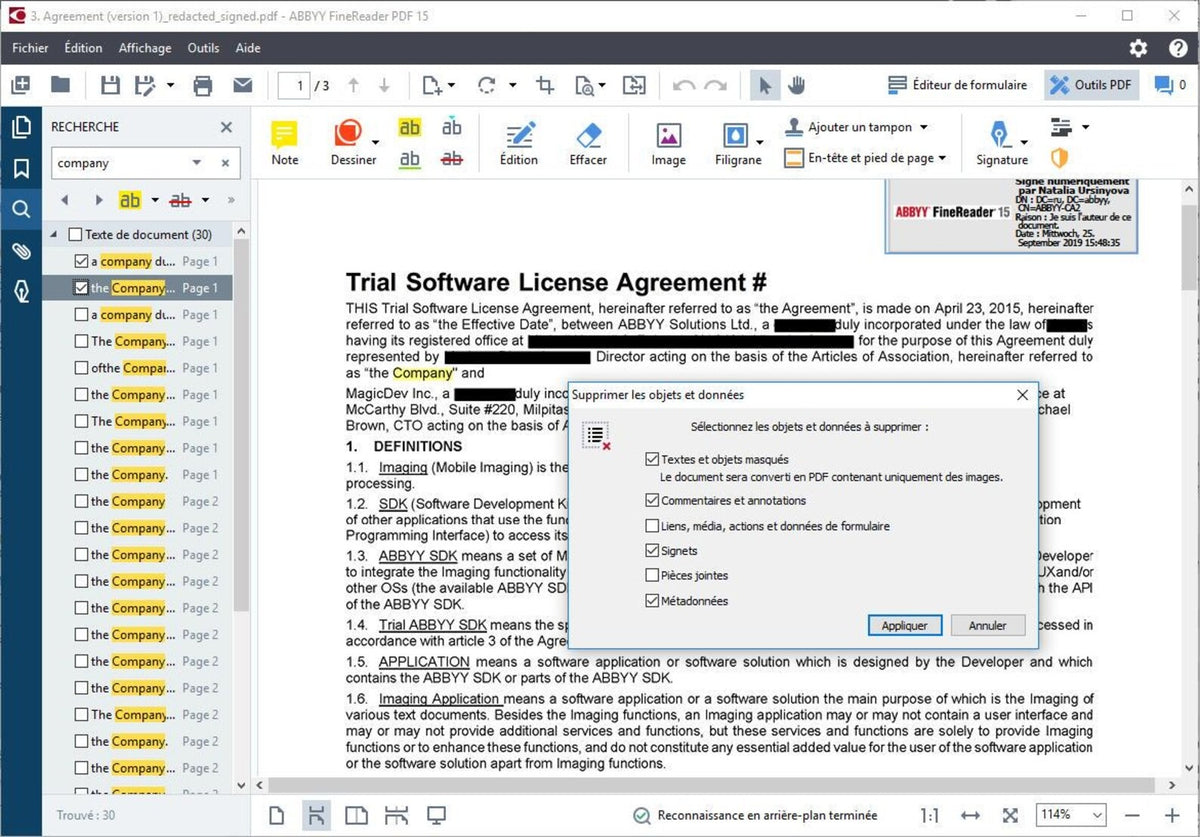
Task: Check Pièces jointes option
Action: [x=653, y=576]
